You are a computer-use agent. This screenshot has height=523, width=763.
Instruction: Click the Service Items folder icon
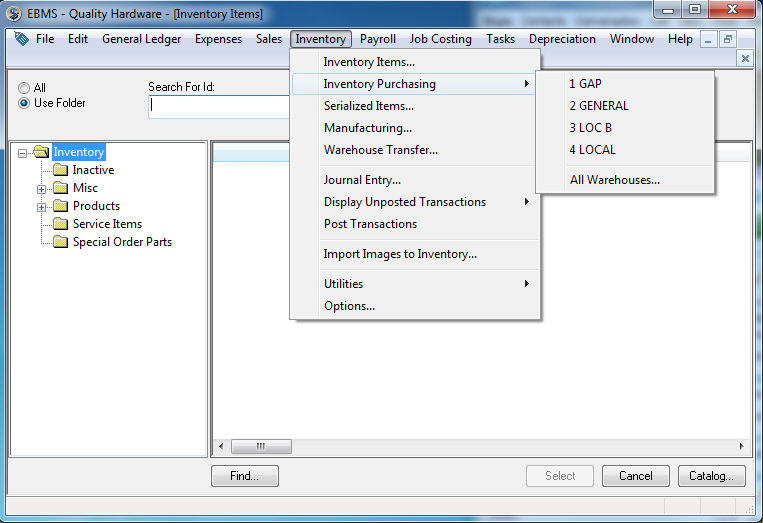click(x=60, y=224)
